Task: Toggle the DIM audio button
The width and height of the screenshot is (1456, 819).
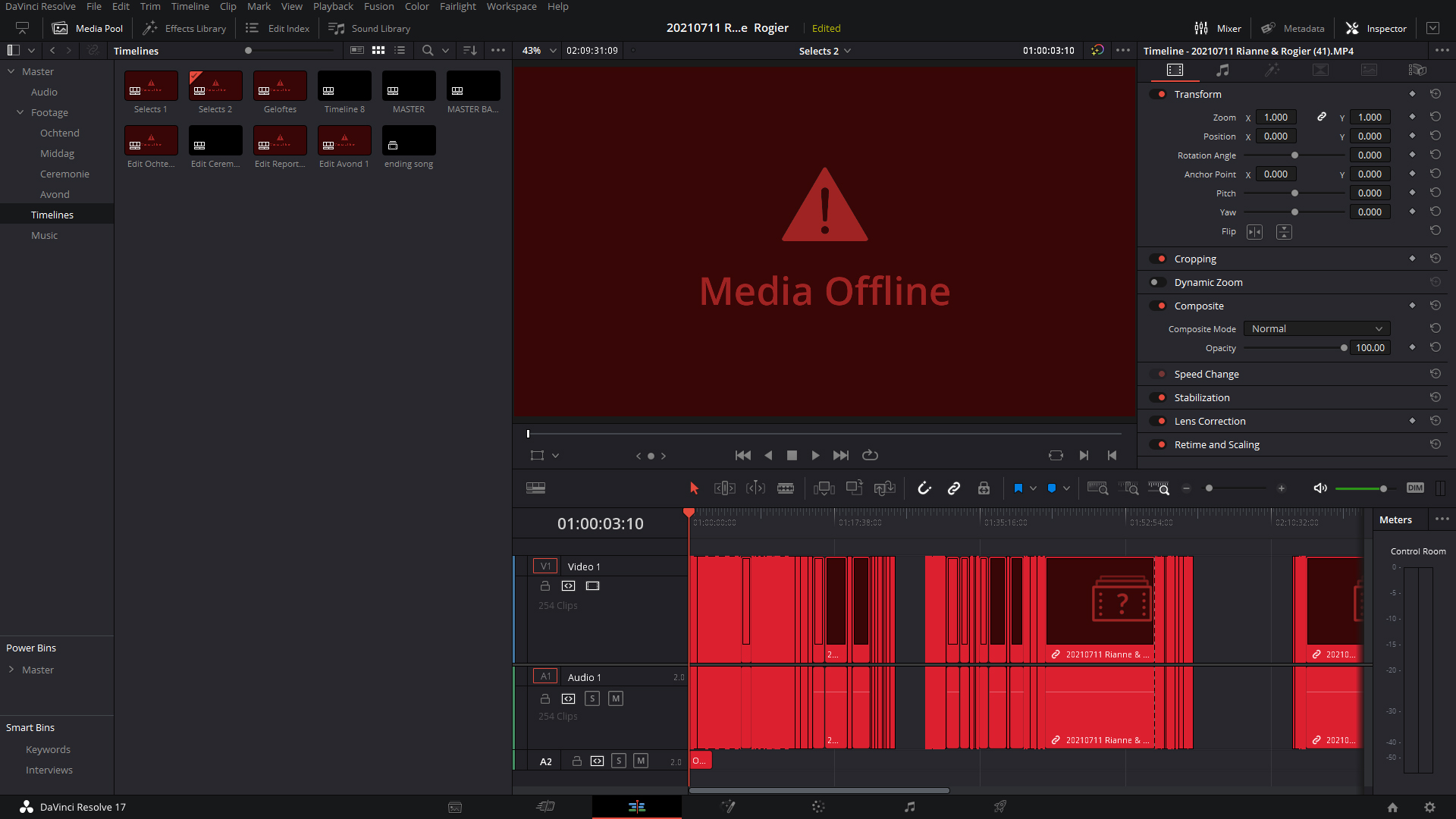Action: pos(1415,488)
